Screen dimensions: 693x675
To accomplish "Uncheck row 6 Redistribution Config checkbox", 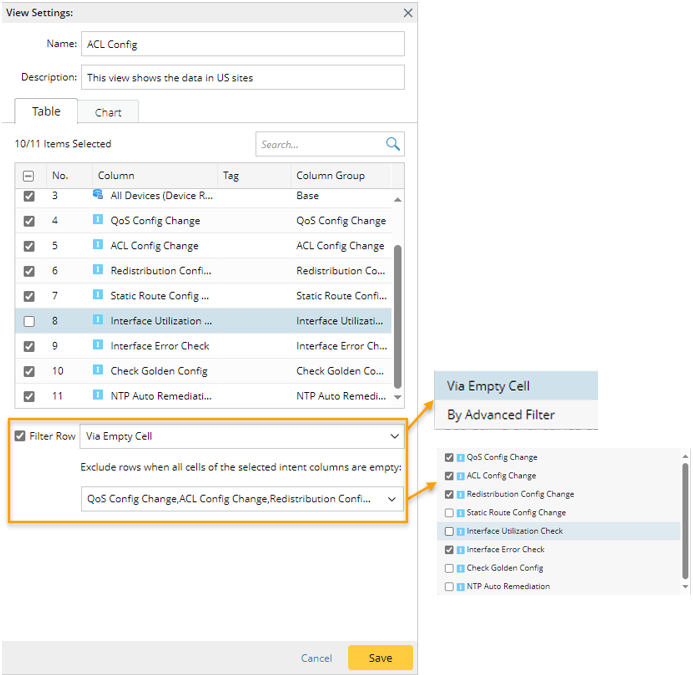I will coord(29,271).
